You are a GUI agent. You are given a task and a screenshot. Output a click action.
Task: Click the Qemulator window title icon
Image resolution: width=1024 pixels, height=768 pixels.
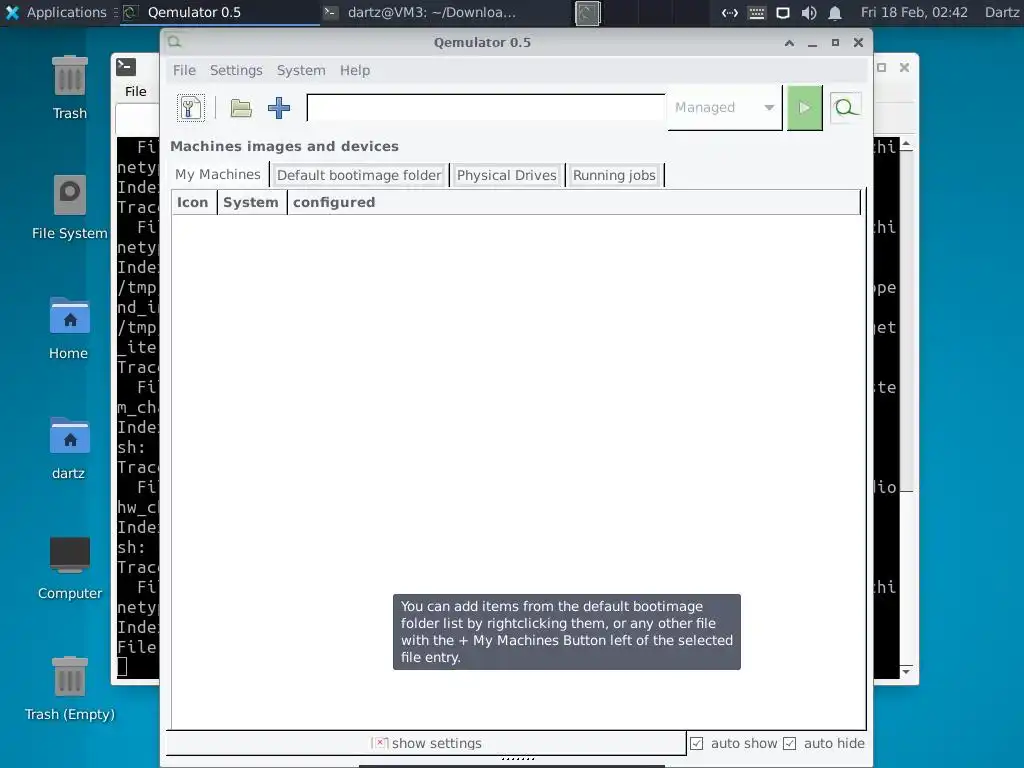pos(174,42)
